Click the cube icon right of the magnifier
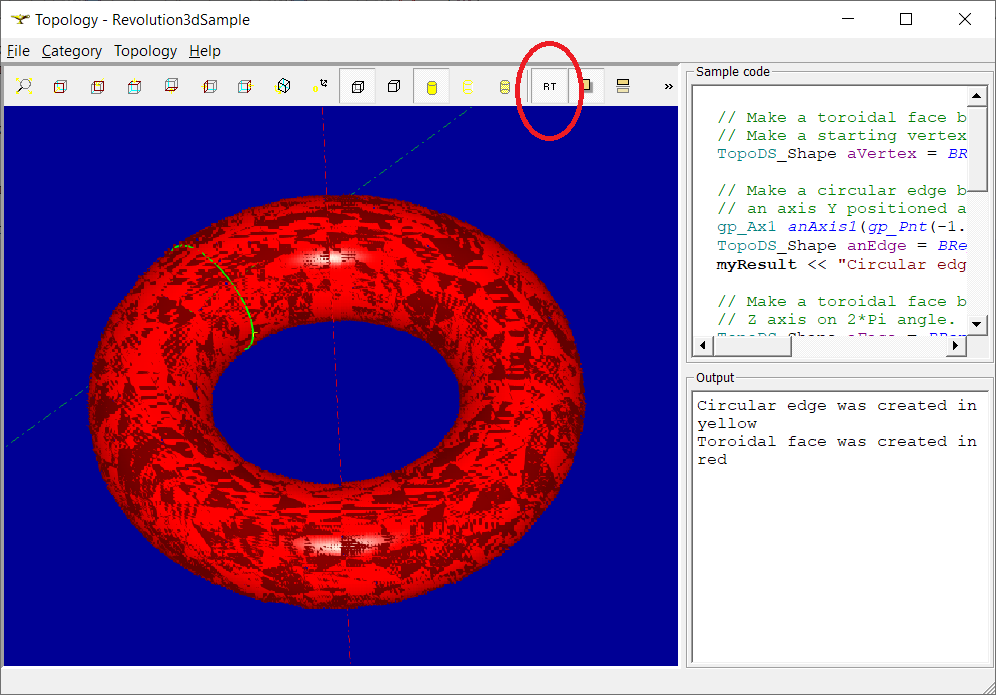 (60, 87)
